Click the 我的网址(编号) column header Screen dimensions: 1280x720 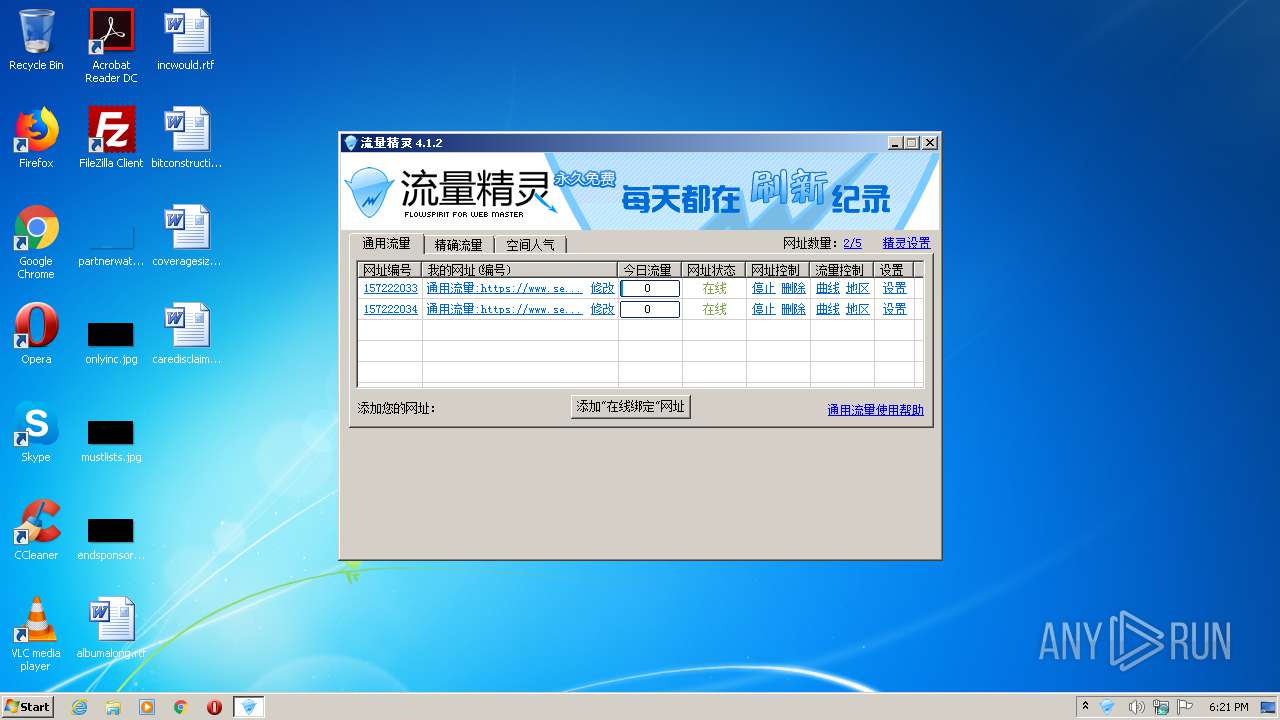click(x=520, y=270)
